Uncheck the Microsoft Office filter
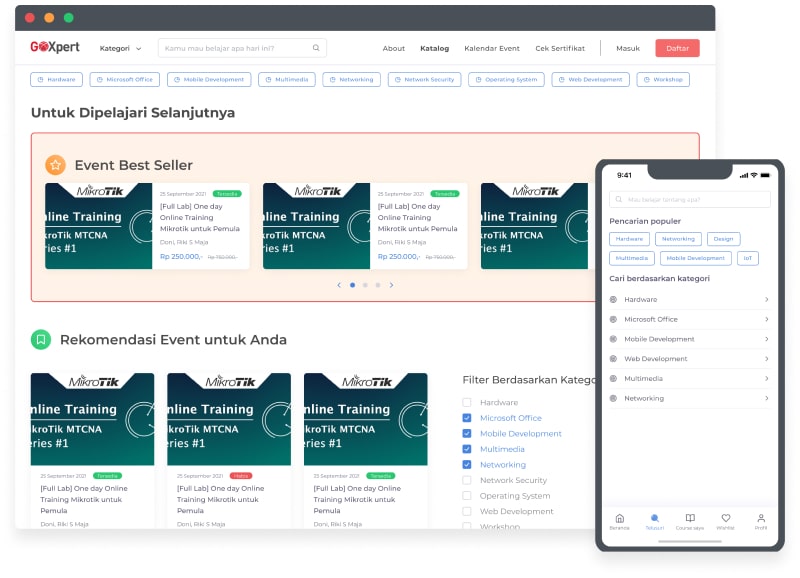The width and height of the screenshot is (800, 578). 467,418
